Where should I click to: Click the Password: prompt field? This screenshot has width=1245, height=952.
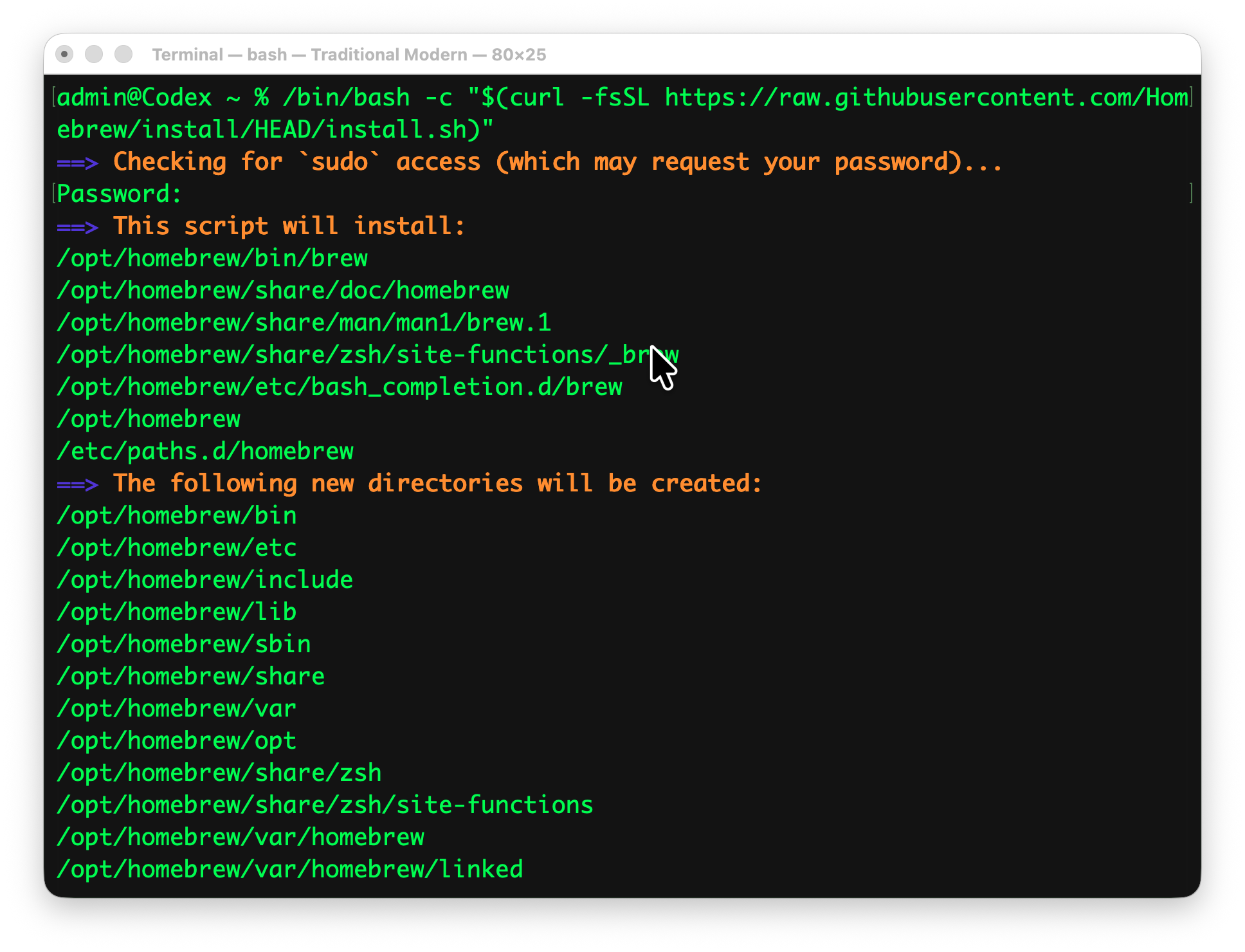(120, 194)
